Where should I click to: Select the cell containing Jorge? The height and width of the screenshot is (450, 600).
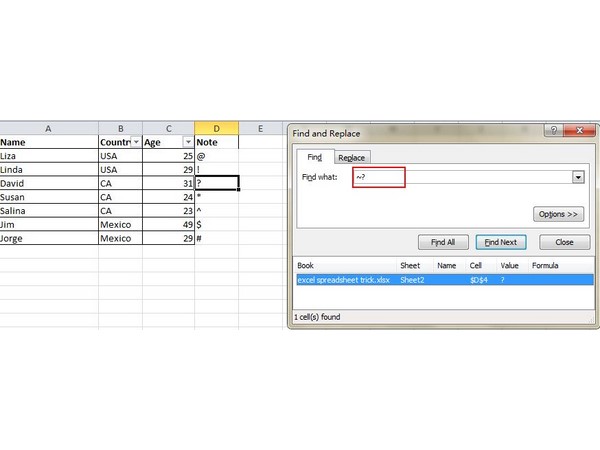pyautogui.click(x=49, y=239)
